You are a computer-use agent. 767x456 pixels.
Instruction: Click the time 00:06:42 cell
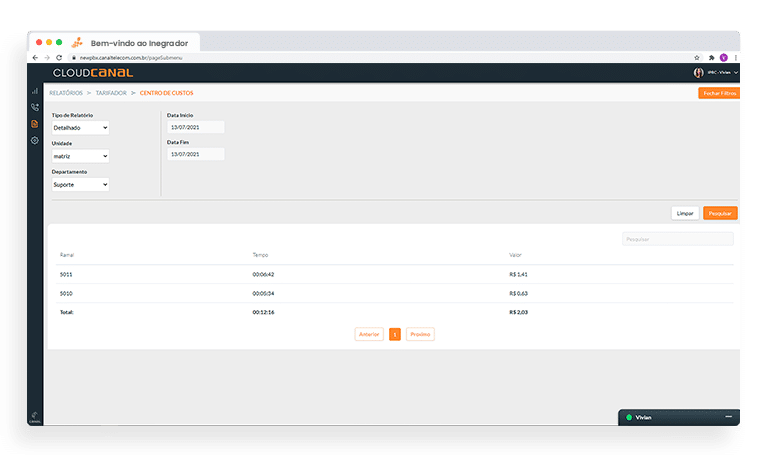point(263,274)
